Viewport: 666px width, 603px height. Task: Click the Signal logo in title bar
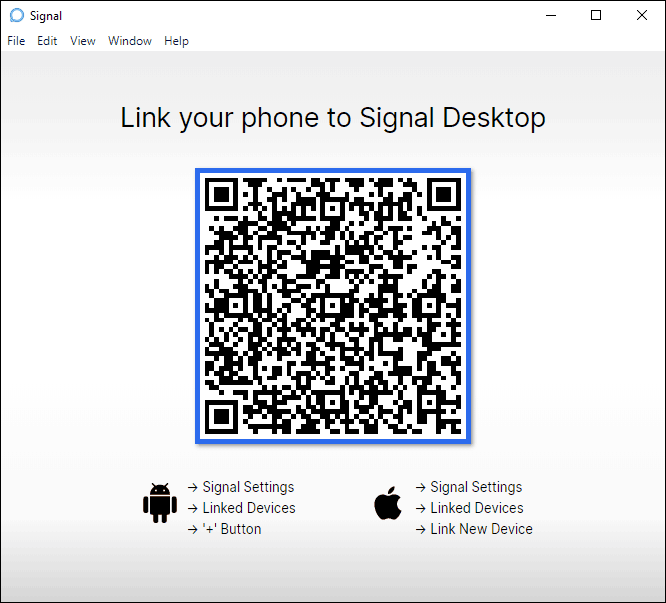17,15
